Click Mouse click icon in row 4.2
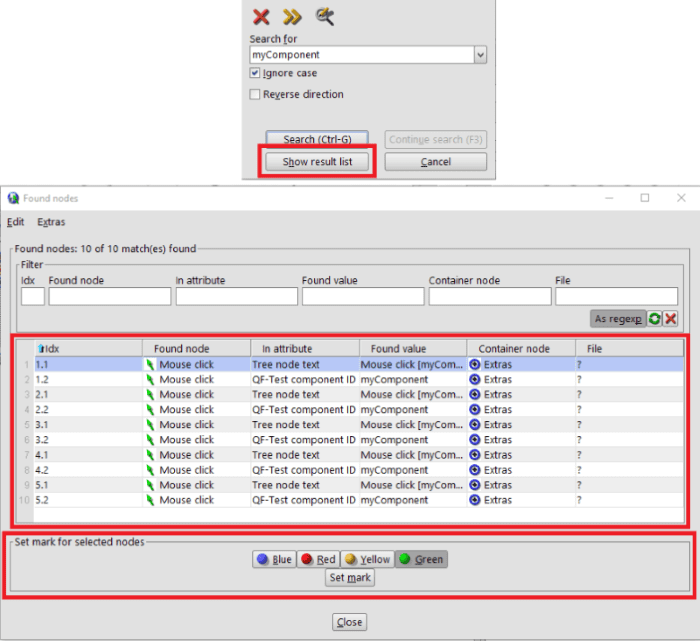The width and height of the screenshot is (700, 641). click(150, 470)
